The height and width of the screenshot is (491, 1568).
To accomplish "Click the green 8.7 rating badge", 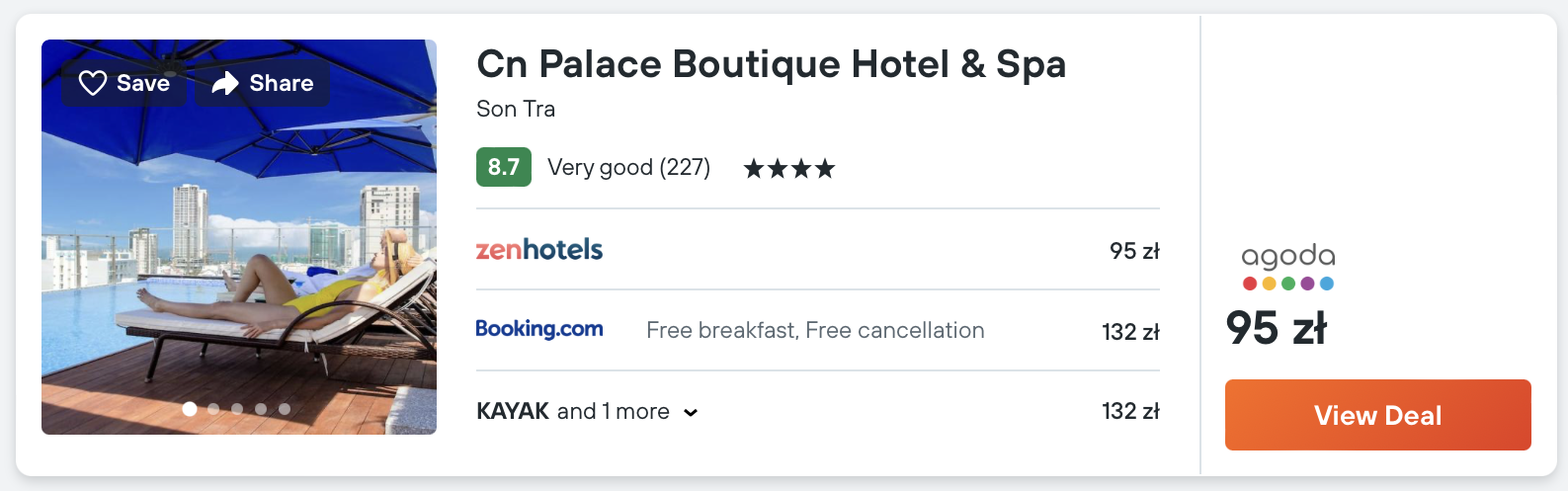I will coord(504,167).
